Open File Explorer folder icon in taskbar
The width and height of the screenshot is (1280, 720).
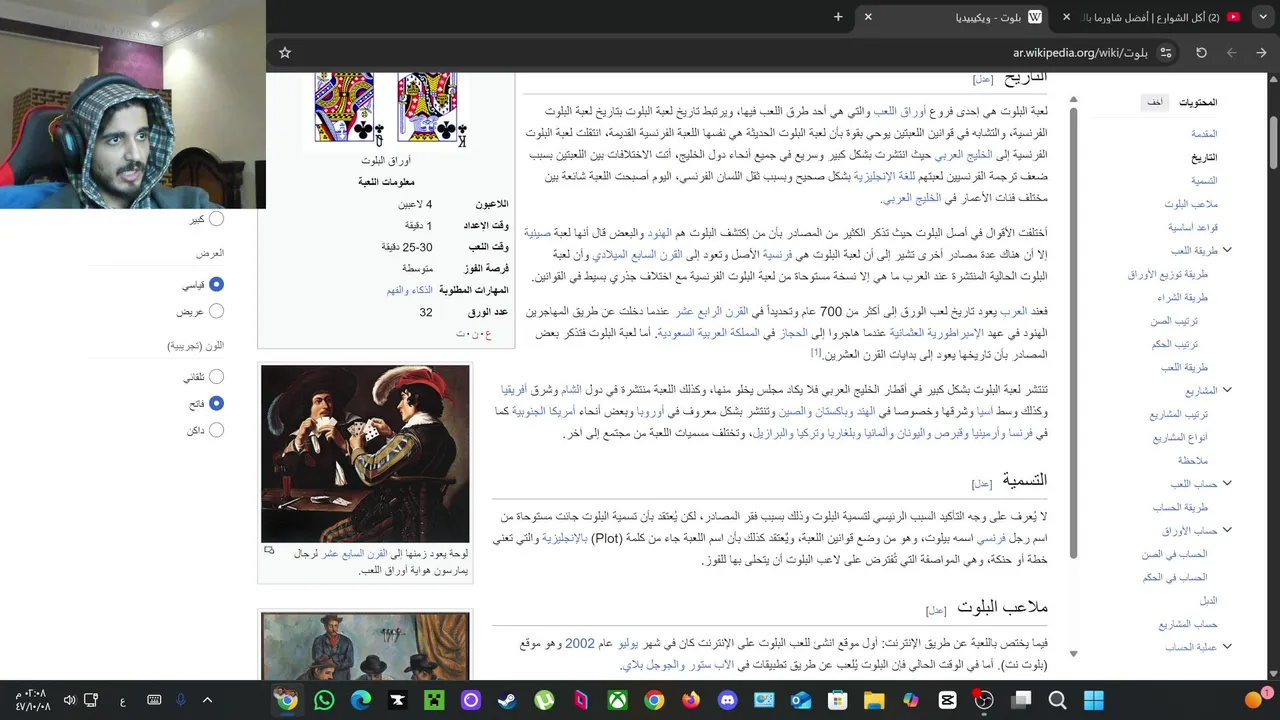(874, 701)
